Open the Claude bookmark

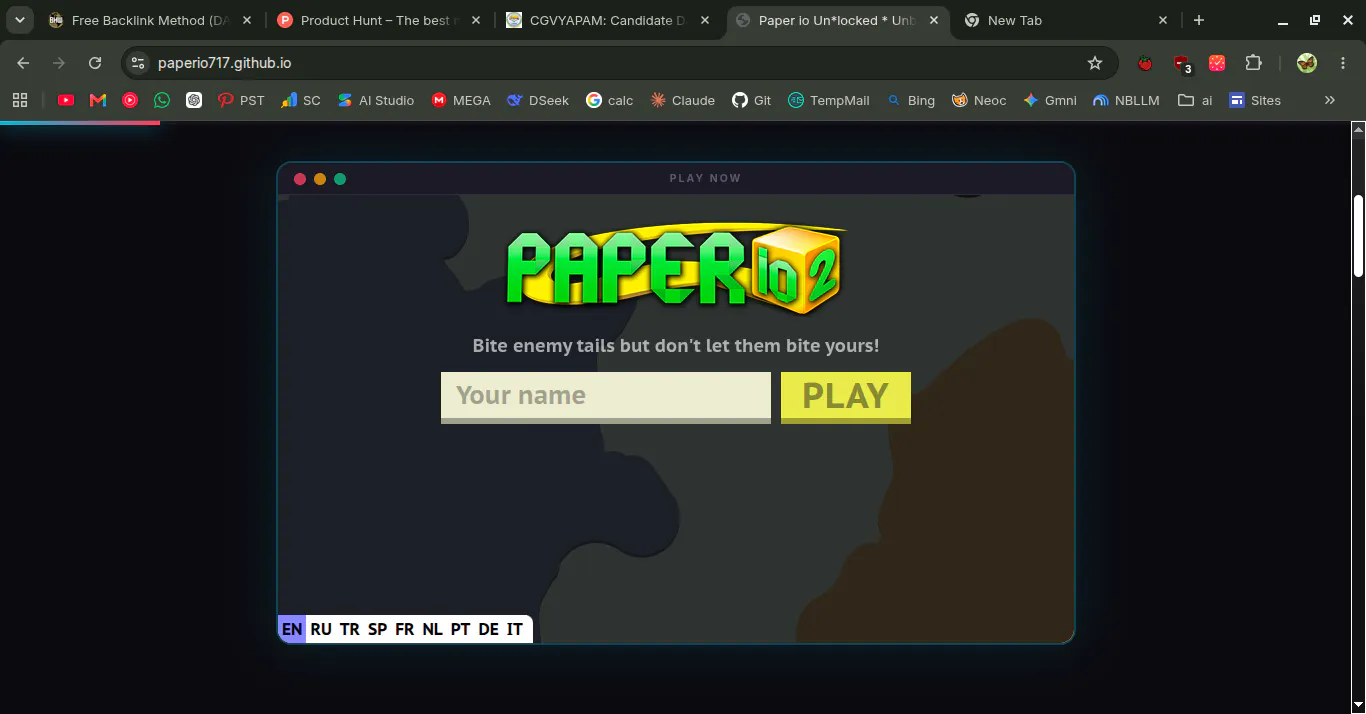(683, 100)
